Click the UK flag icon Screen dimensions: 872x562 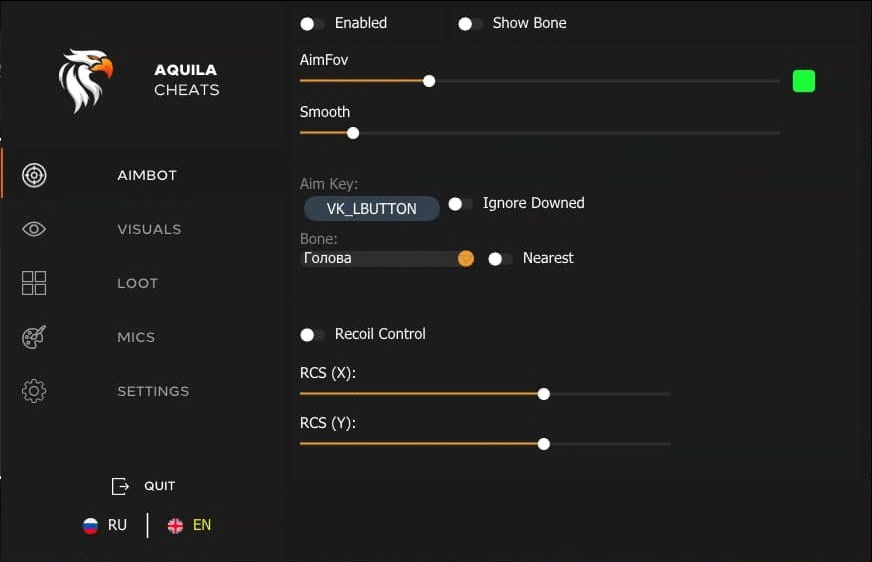(175, 525)
